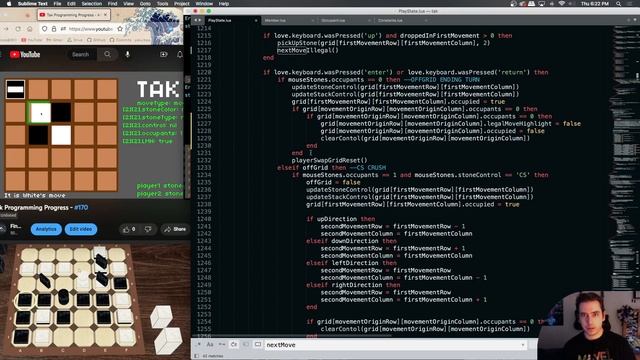This screenshot has height=360, width=640.
Task: Click the padlock site security icon
Action: click(x=53, y=29)
